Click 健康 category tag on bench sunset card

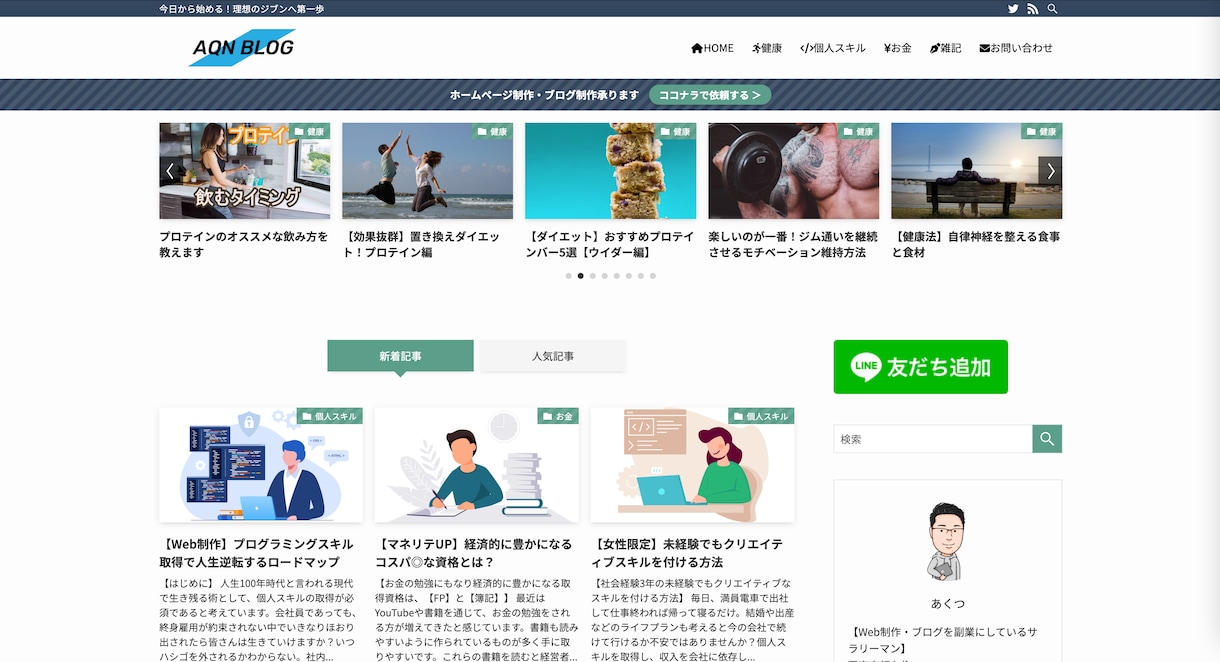[1041, 131]
